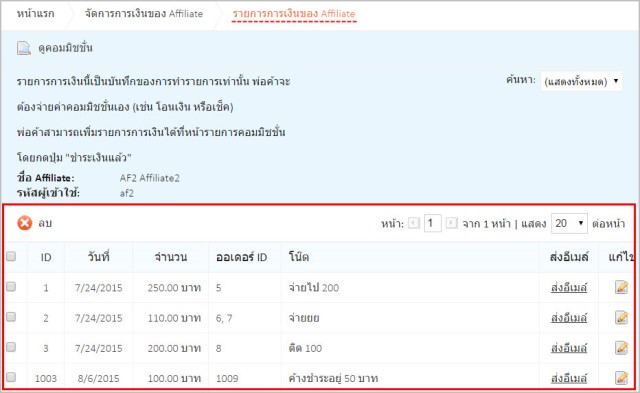
Task: Go to next page arrow
Action: click(x=451, y=223)
